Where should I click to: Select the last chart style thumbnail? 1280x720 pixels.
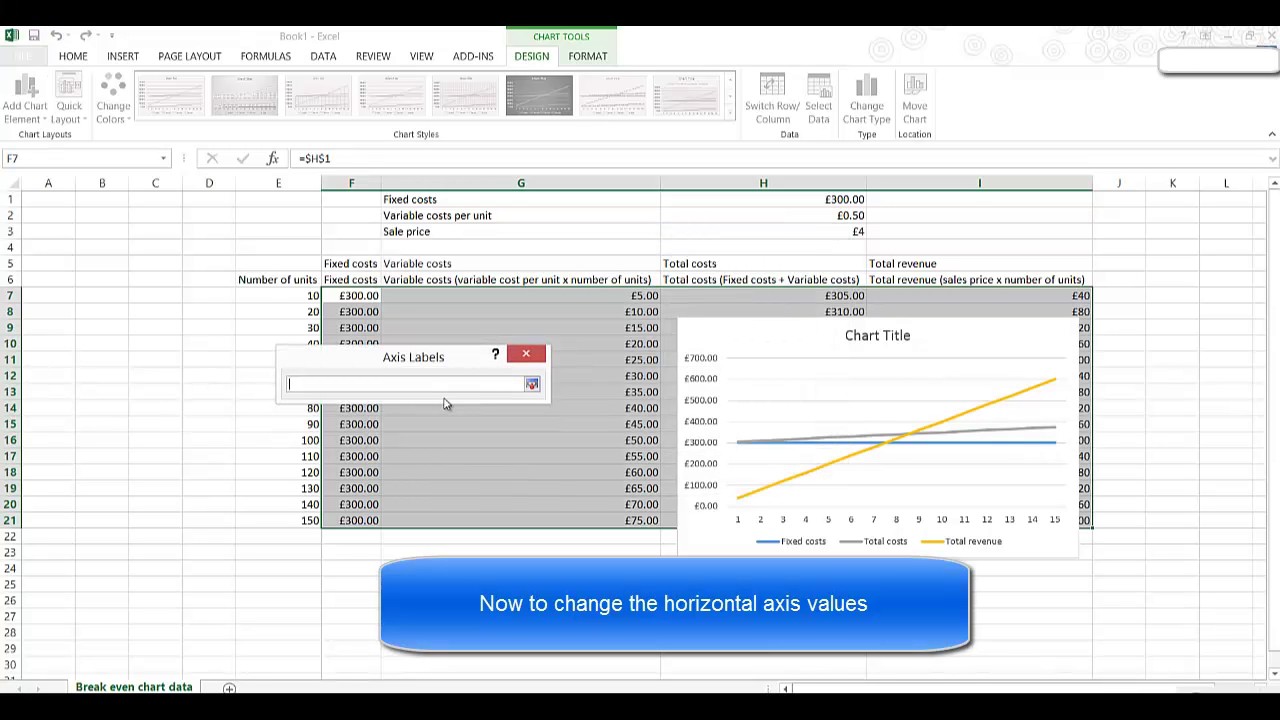point(686,96)
